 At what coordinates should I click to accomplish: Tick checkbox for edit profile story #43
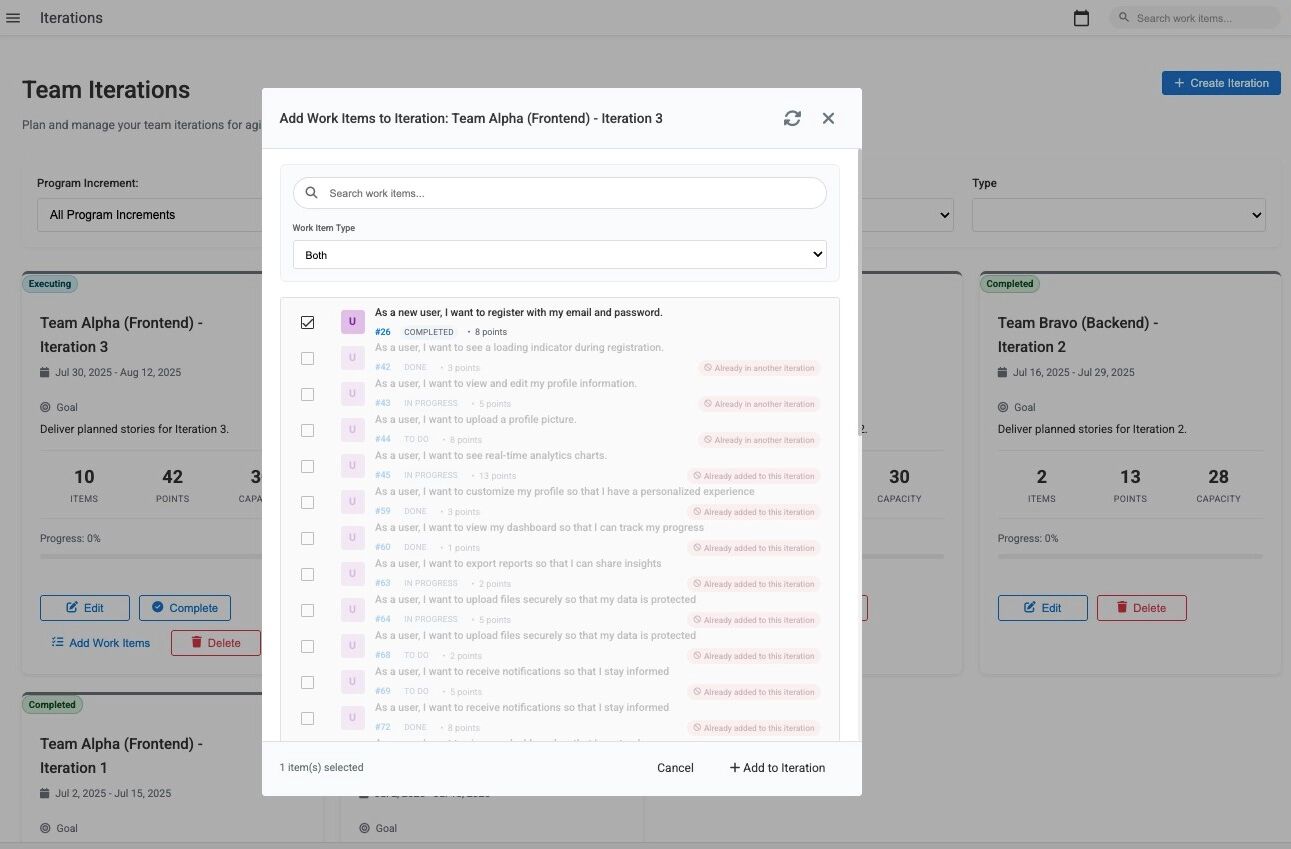pos(307,394)
